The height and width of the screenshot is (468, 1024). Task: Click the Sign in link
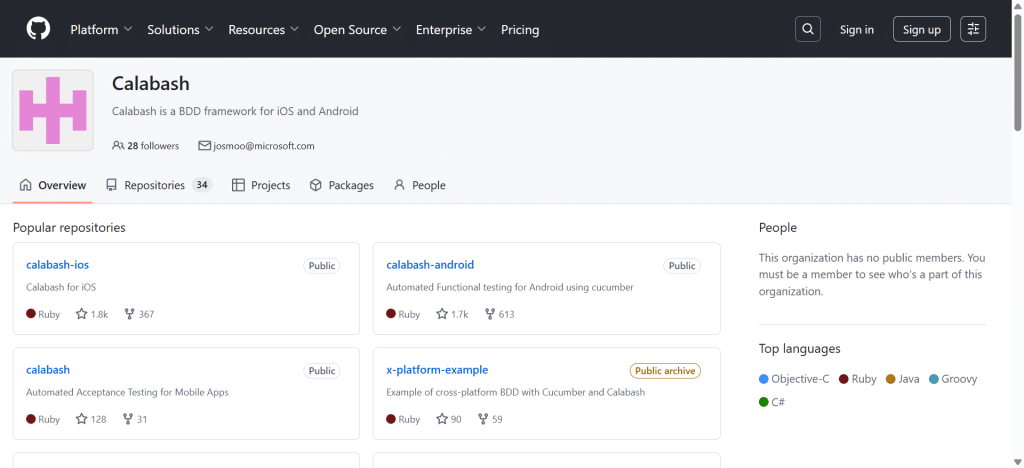tap(857, 29)
